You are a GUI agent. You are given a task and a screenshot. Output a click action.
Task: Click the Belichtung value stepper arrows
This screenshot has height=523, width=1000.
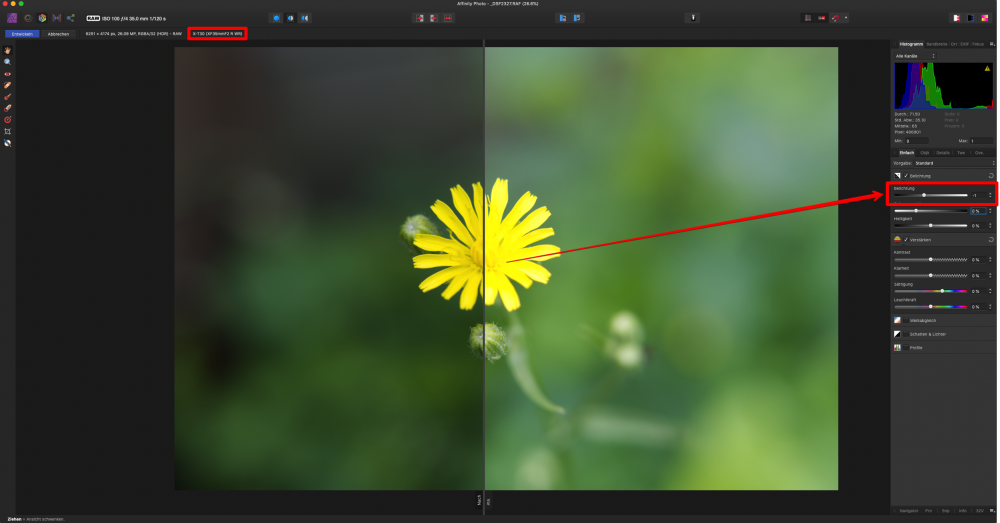coord(990,195)
